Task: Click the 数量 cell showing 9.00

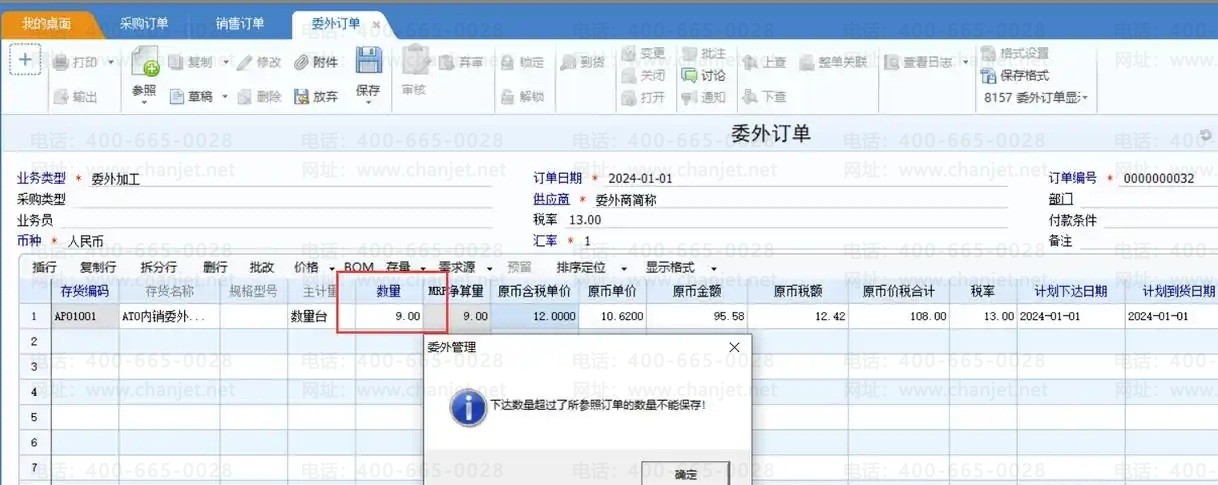Action: [389, 316]
